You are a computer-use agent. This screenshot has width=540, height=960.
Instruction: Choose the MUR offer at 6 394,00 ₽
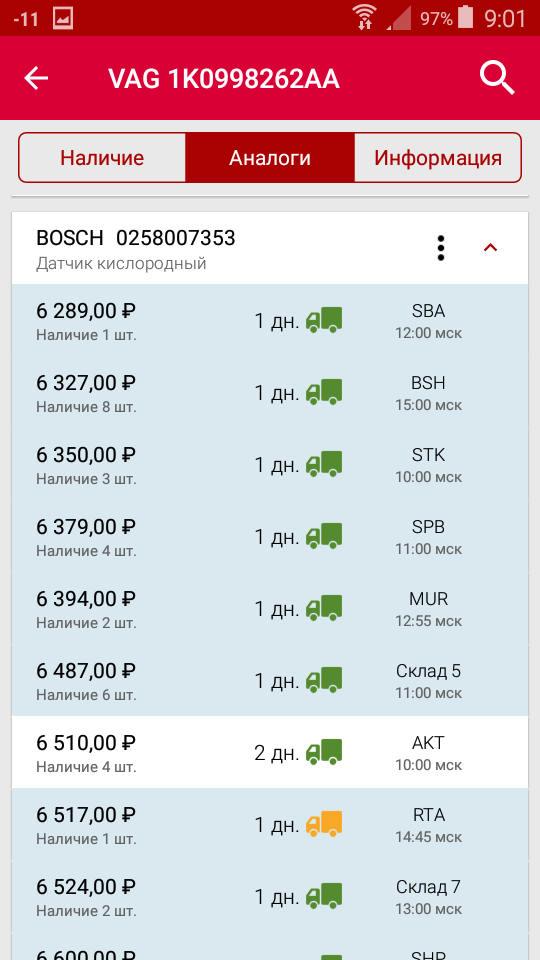pos(270,608)
